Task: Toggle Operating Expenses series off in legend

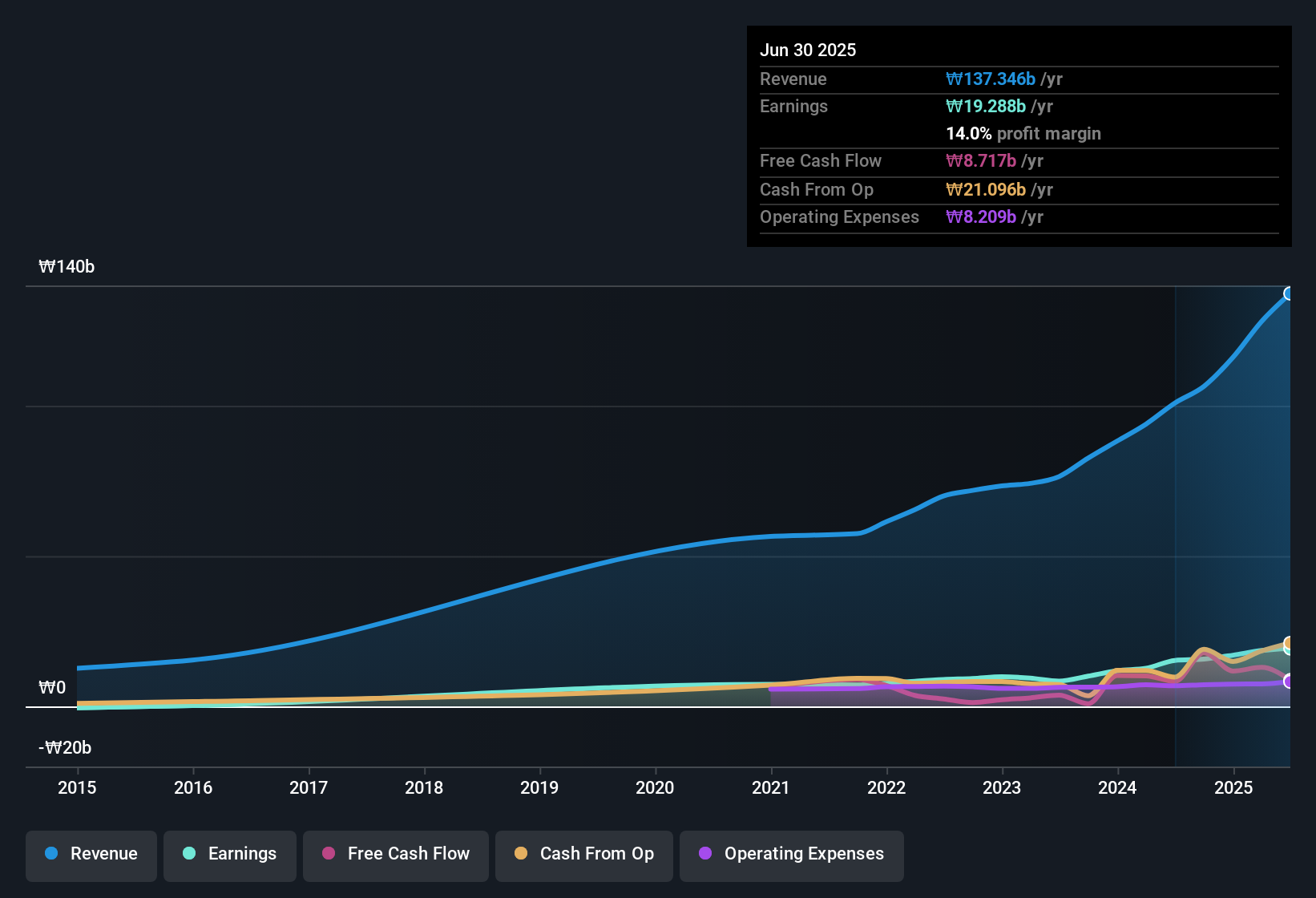Action: (x=791, y=855)
